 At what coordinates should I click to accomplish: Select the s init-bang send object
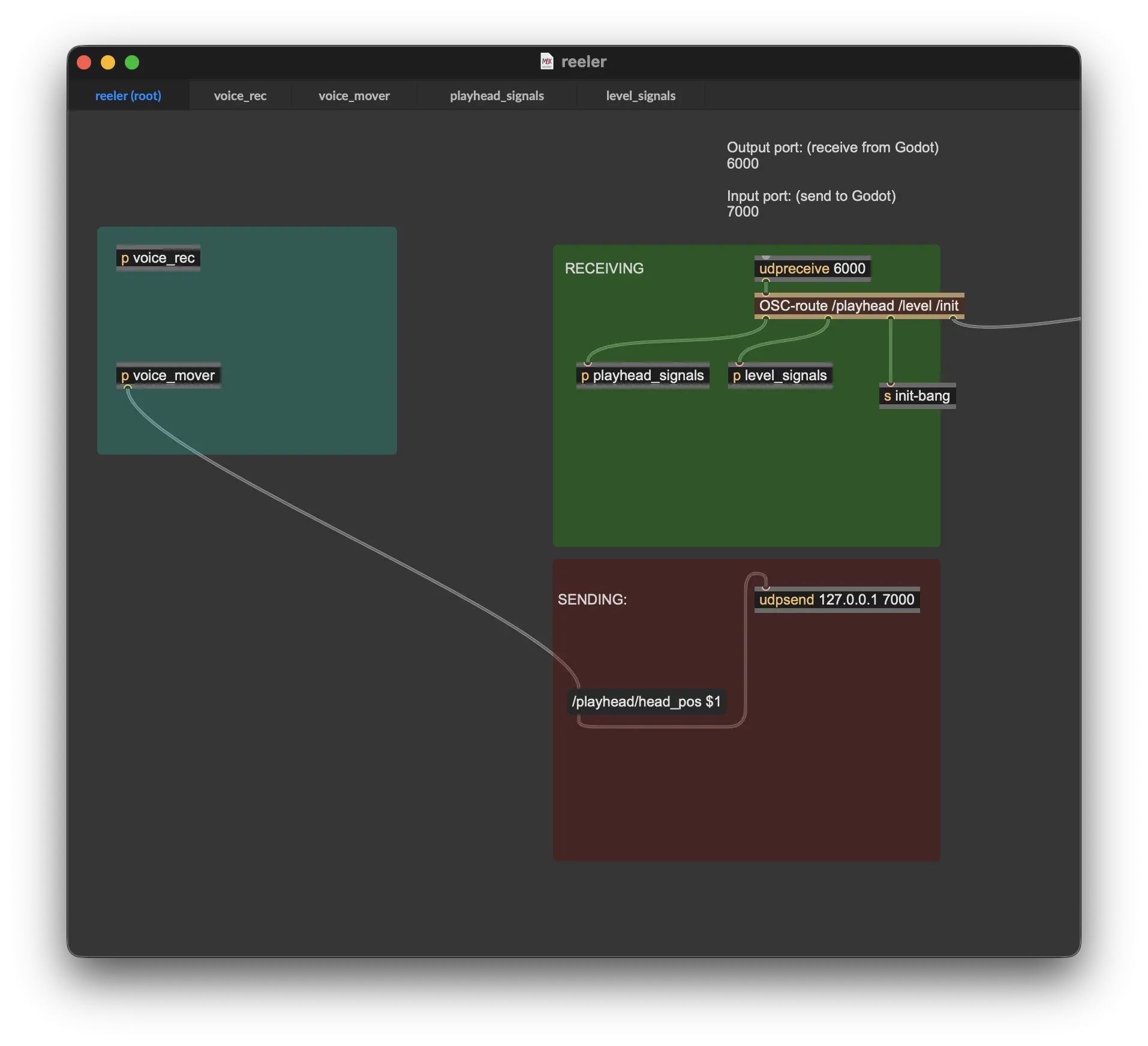coord(917,396)
